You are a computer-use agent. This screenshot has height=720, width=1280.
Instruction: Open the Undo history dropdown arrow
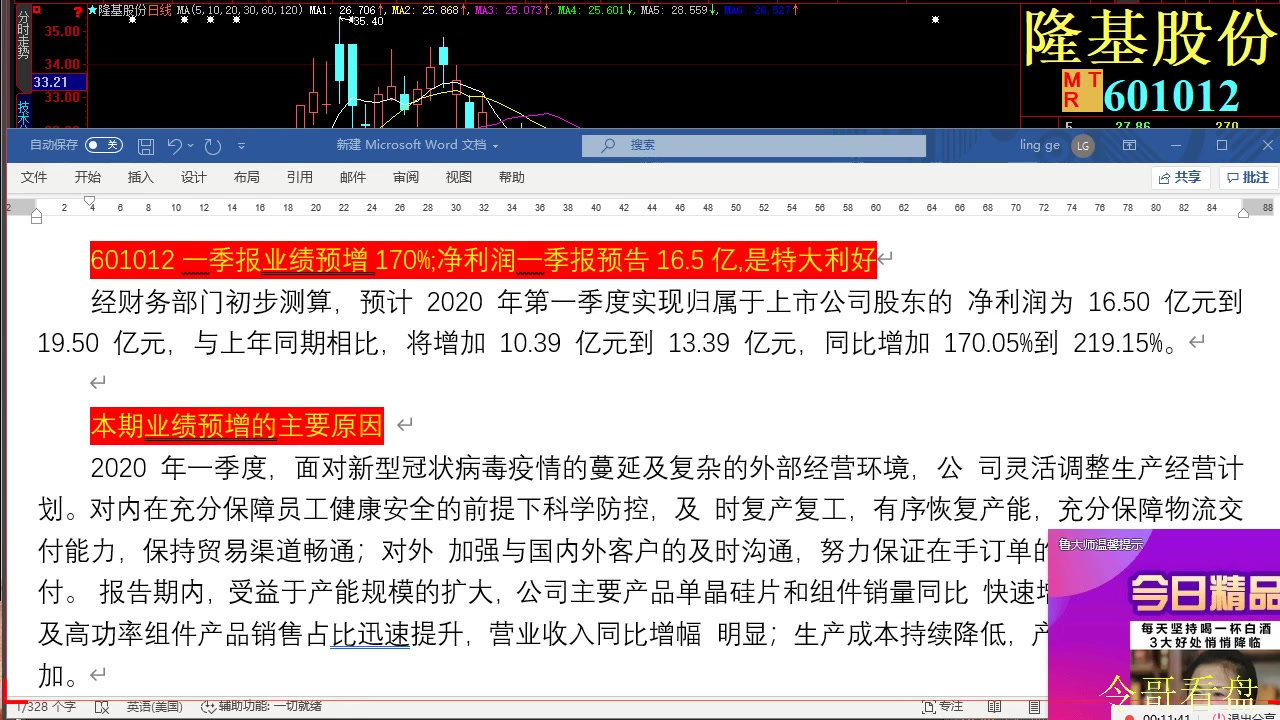click(x=190, y=146)
